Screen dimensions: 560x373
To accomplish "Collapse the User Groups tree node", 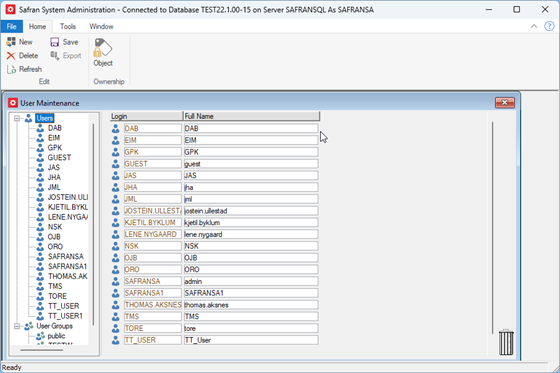I will 17,326.
